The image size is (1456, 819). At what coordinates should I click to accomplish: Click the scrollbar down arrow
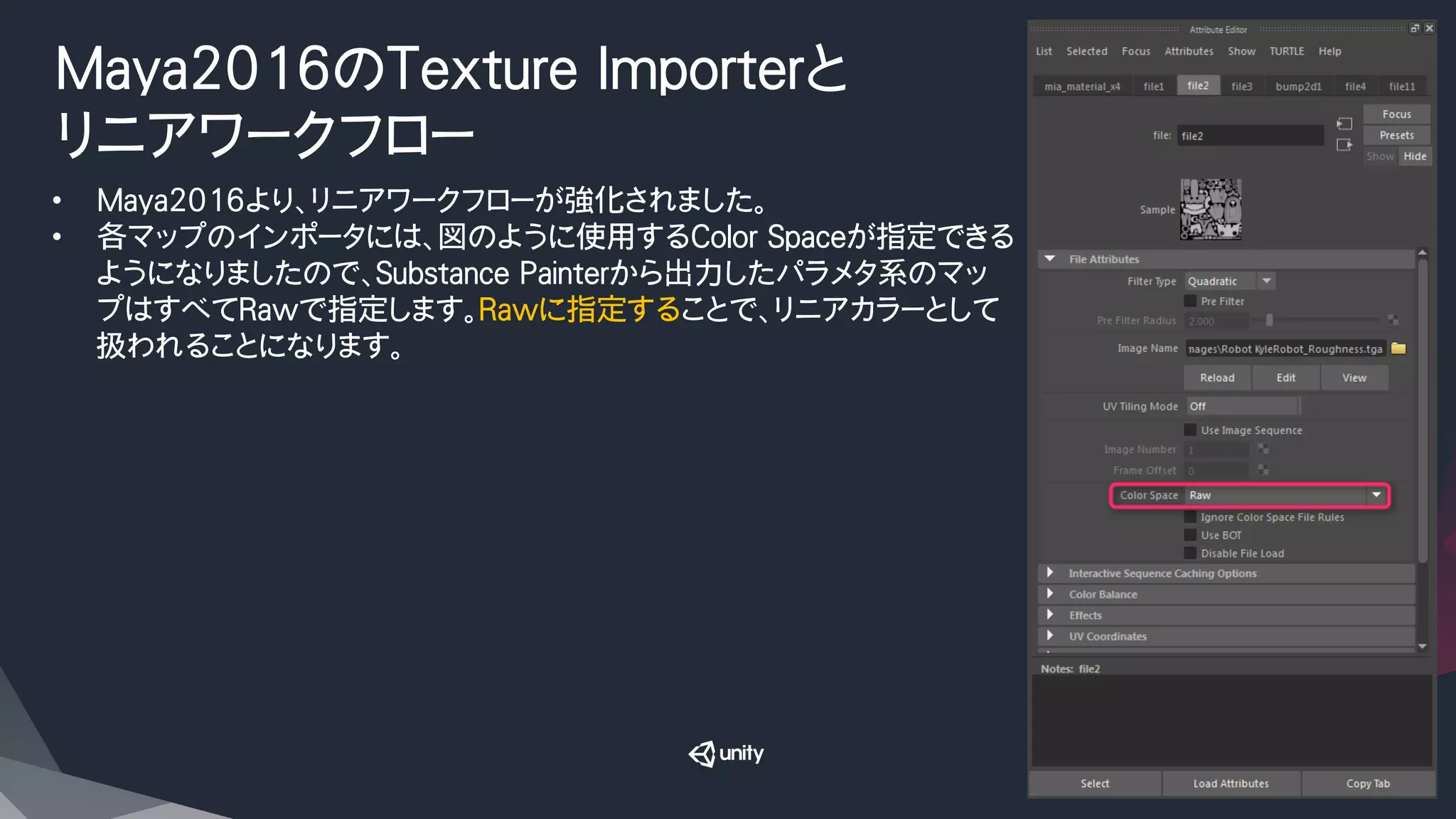(x=1422, y=646)
